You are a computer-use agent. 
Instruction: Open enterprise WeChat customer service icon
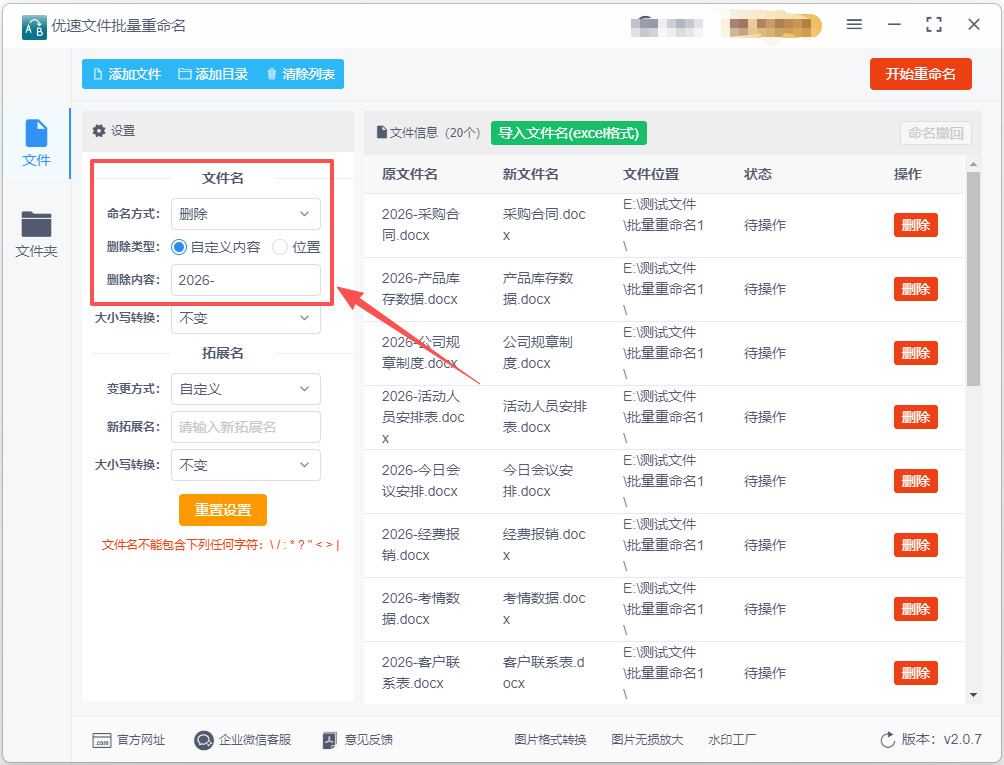pos(204,740)
